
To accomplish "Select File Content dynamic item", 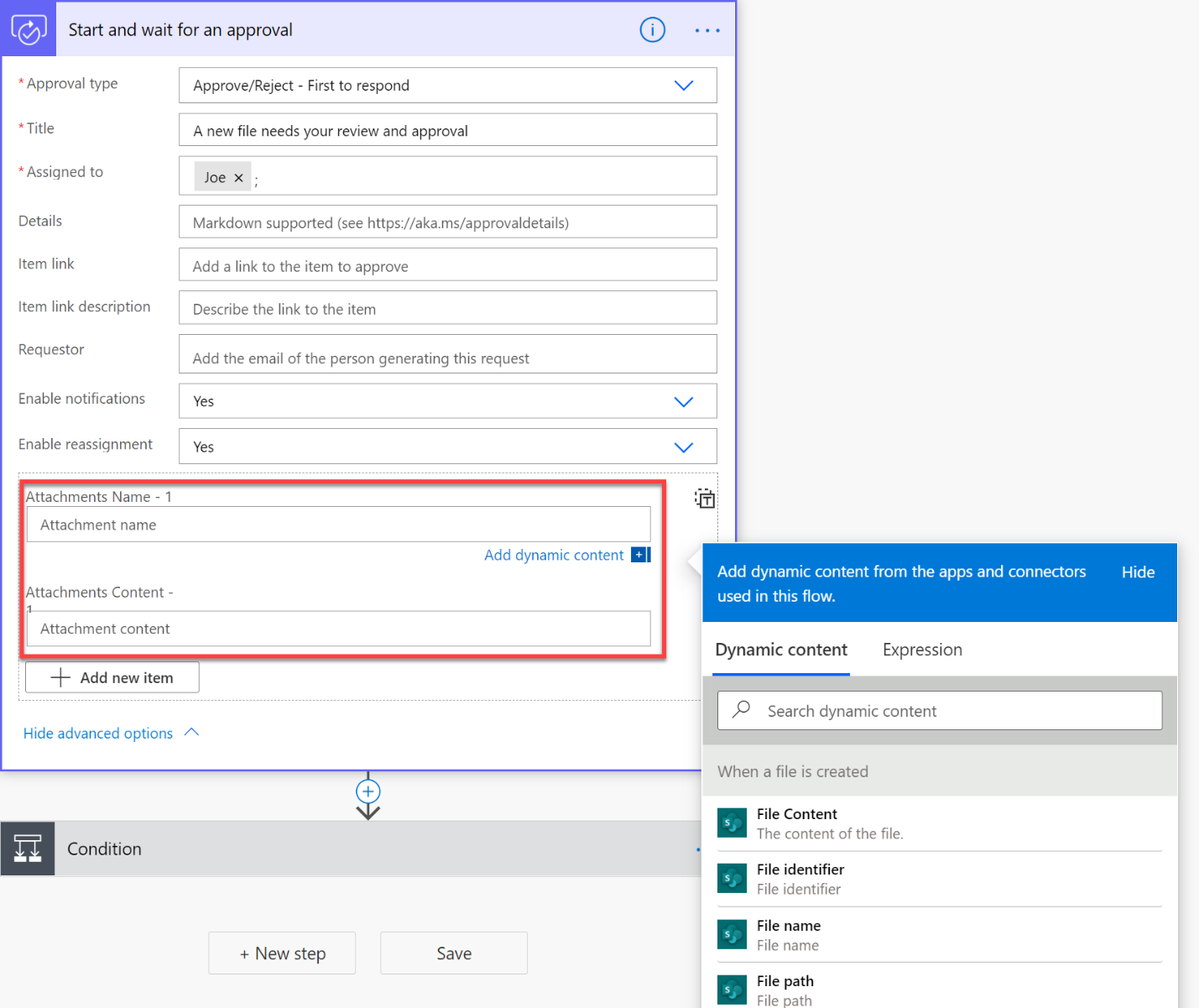I will coord(940,823).
